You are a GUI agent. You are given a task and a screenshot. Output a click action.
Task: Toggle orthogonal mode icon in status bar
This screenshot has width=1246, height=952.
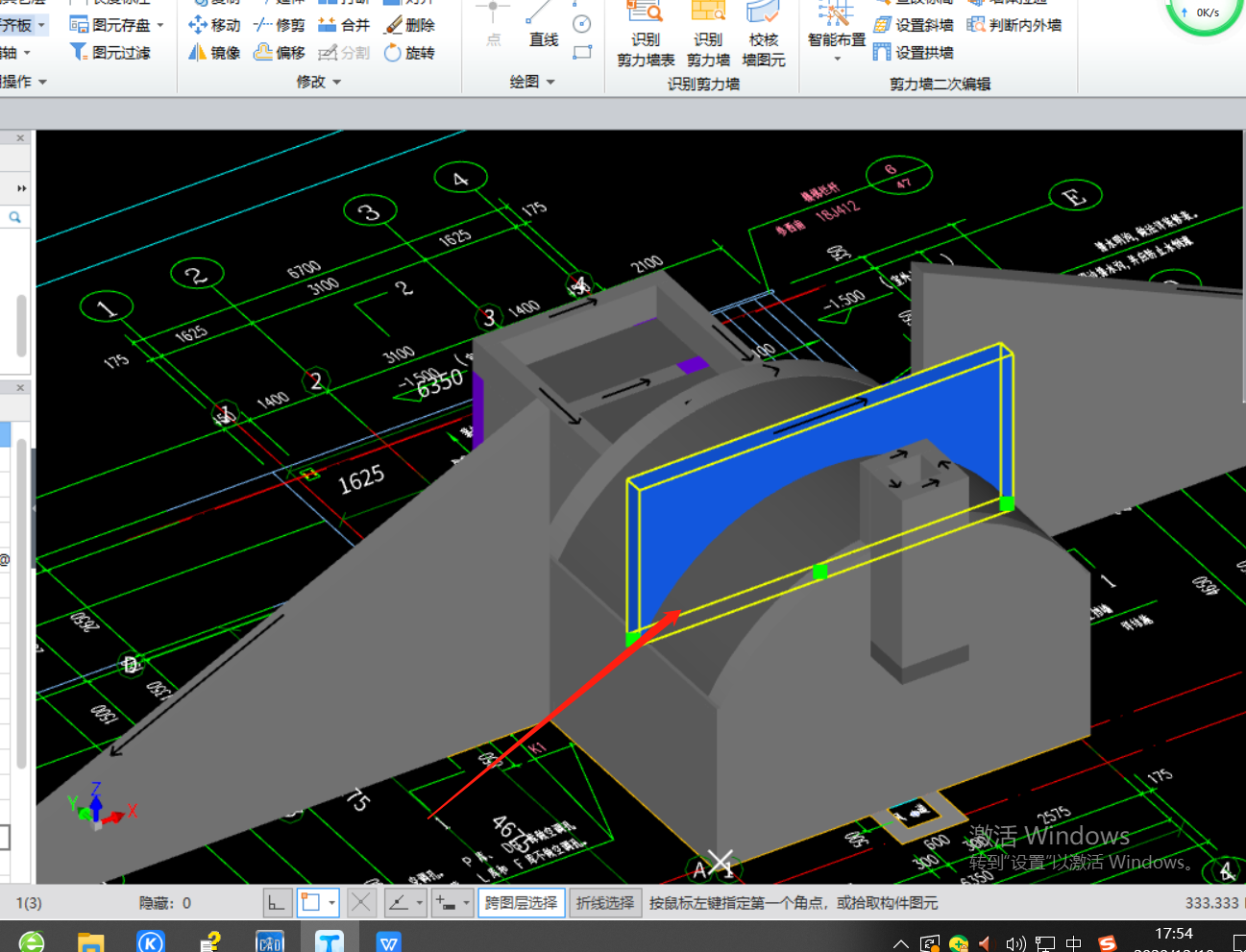[x=277, y=902]
